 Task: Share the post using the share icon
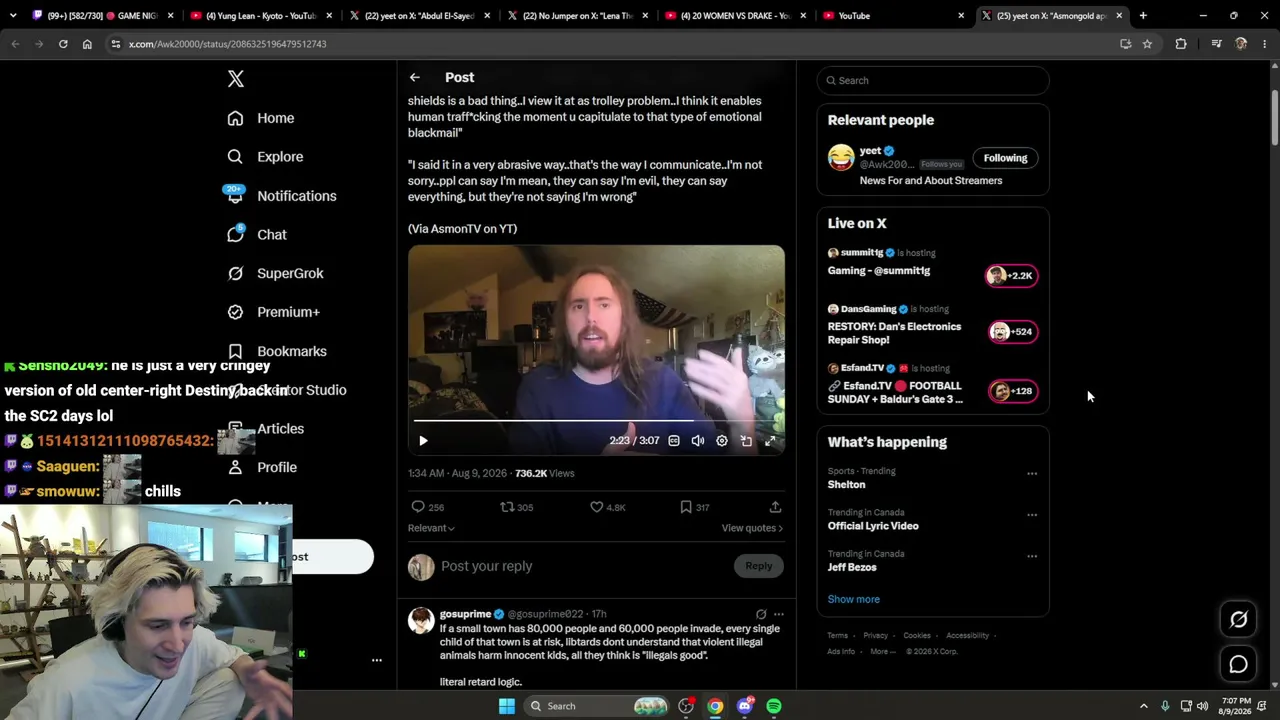tap(775, 507)
